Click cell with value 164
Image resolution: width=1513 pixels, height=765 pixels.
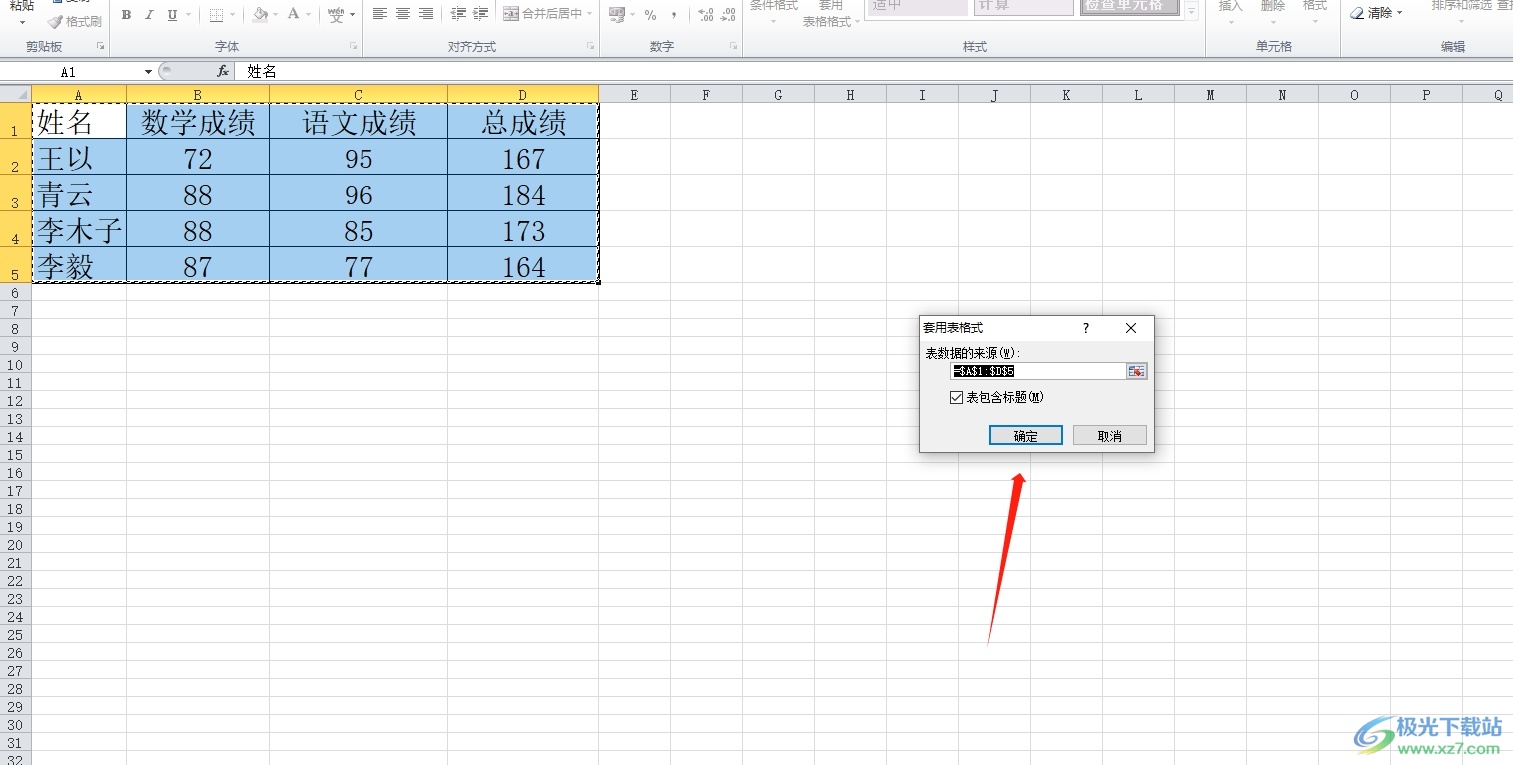pos(524,266)
